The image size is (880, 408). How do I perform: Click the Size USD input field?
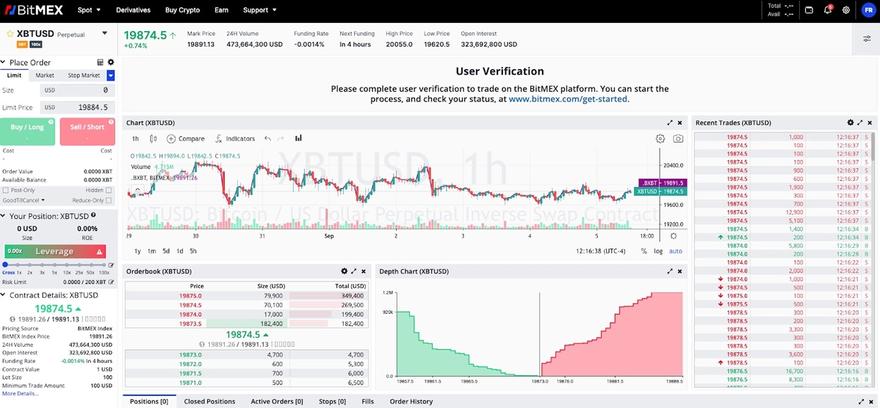click(77, 90)
